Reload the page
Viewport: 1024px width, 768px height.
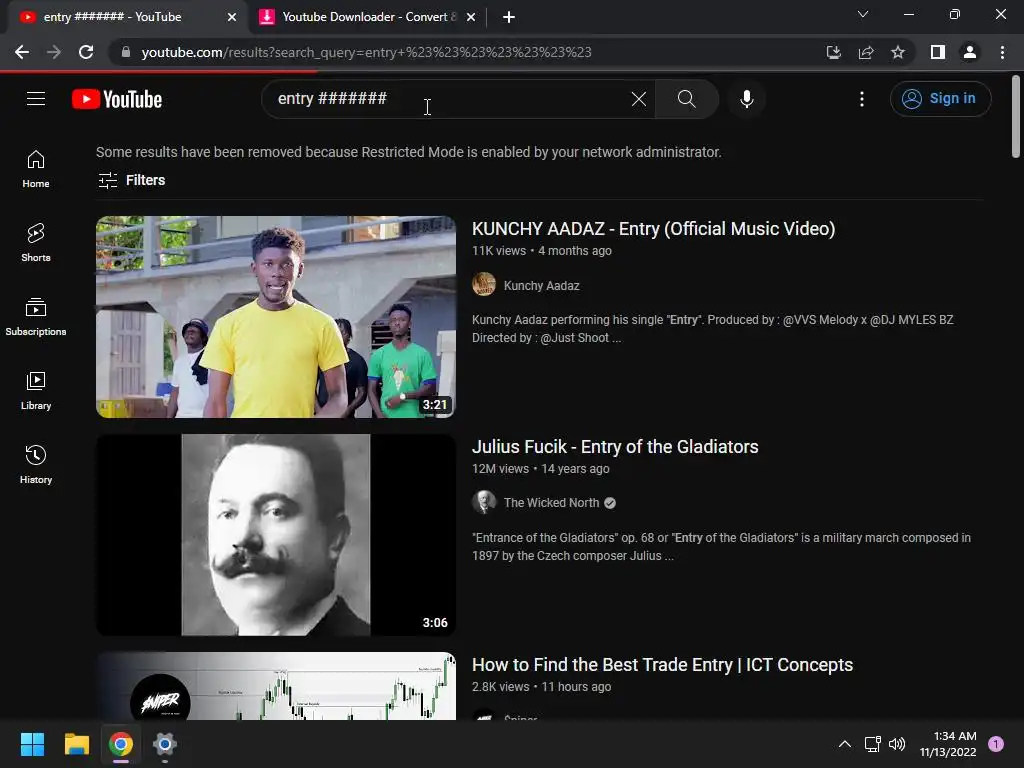(86, 52)
